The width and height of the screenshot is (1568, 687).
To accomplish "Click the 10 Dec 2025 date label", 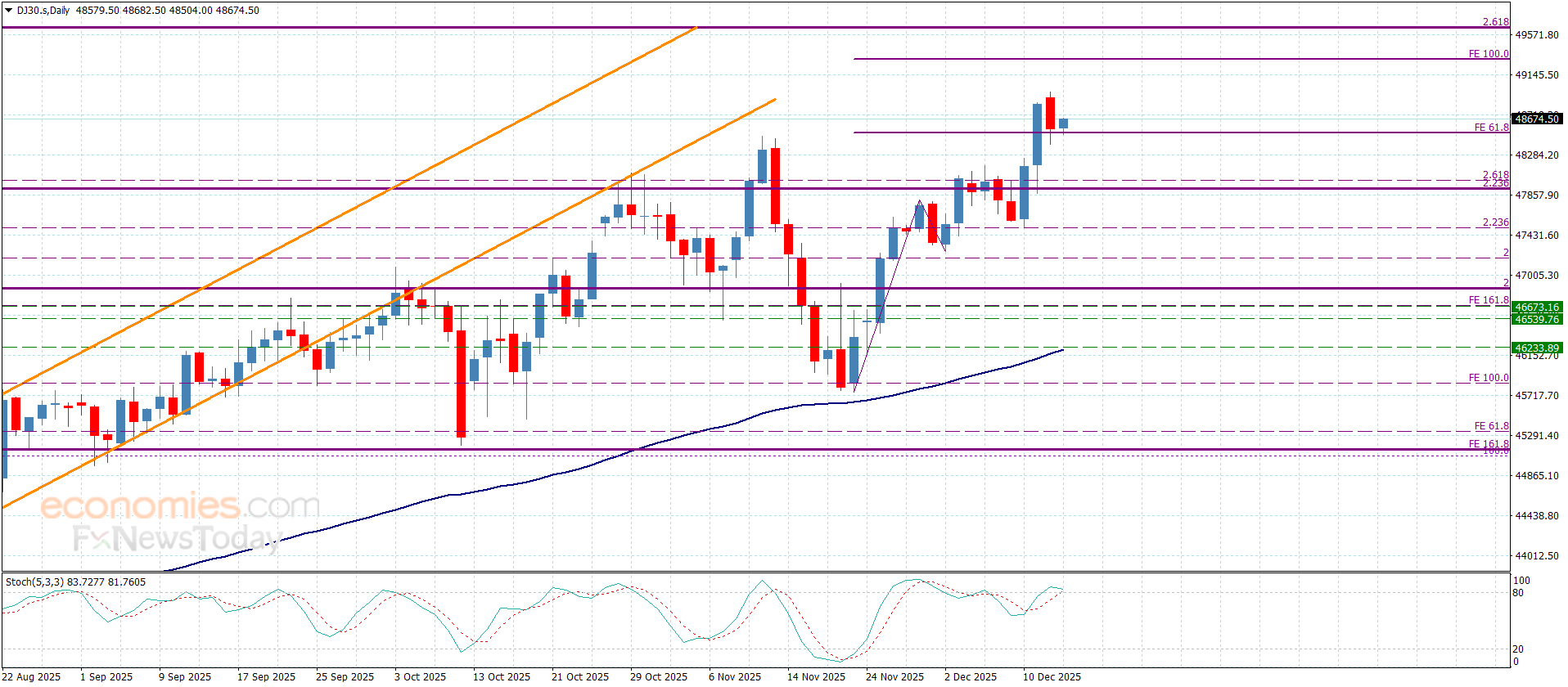I will [x=1052, y=676].
